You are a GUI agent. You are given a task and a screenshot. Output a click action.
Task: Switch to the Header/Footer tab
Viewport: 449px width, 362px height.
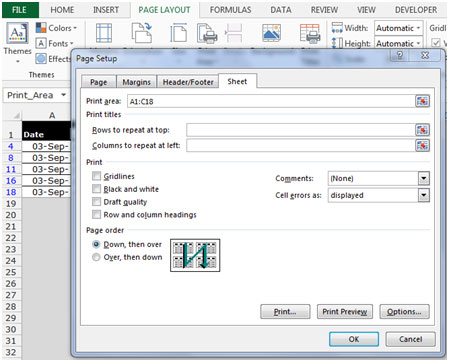pyautogui.click(x=188, y=82)
